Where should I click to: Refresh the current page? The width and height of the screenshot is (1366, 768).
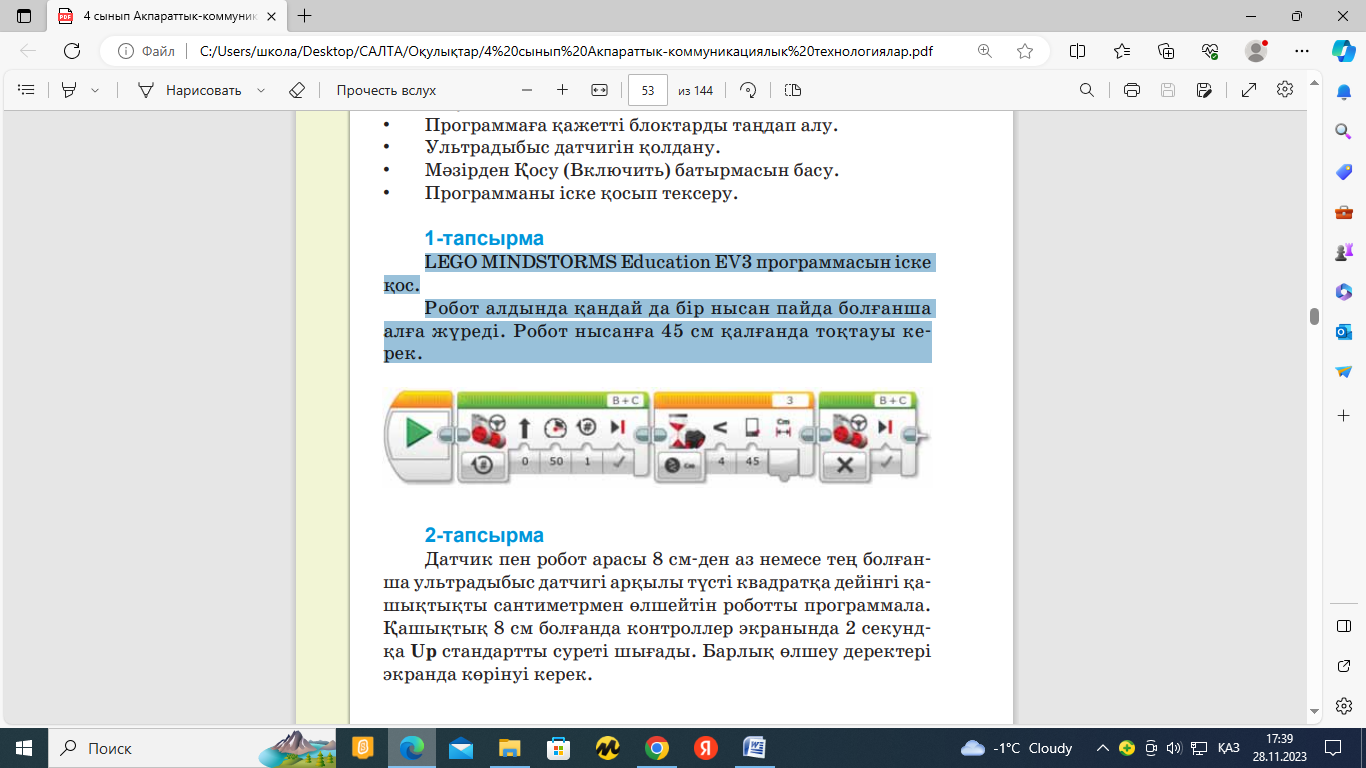(72, 51)
